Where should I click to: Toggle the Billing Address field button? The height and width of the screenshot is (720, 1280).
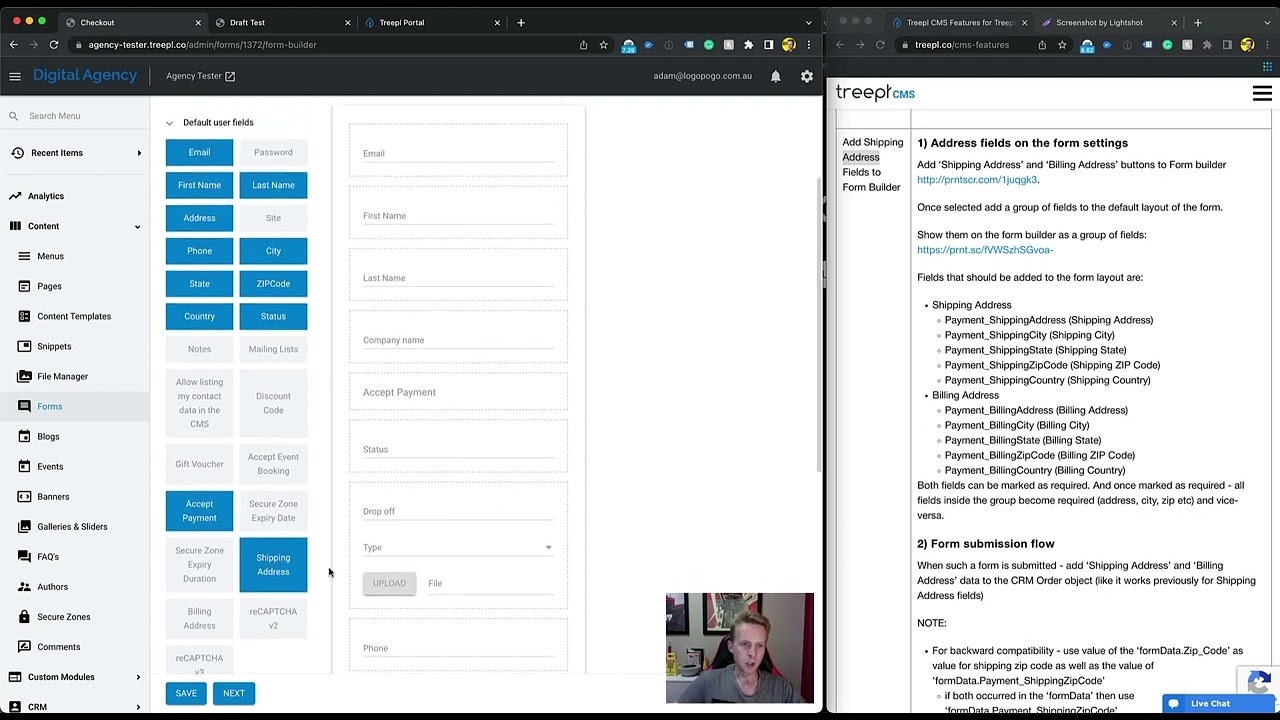tap(199, 619)
